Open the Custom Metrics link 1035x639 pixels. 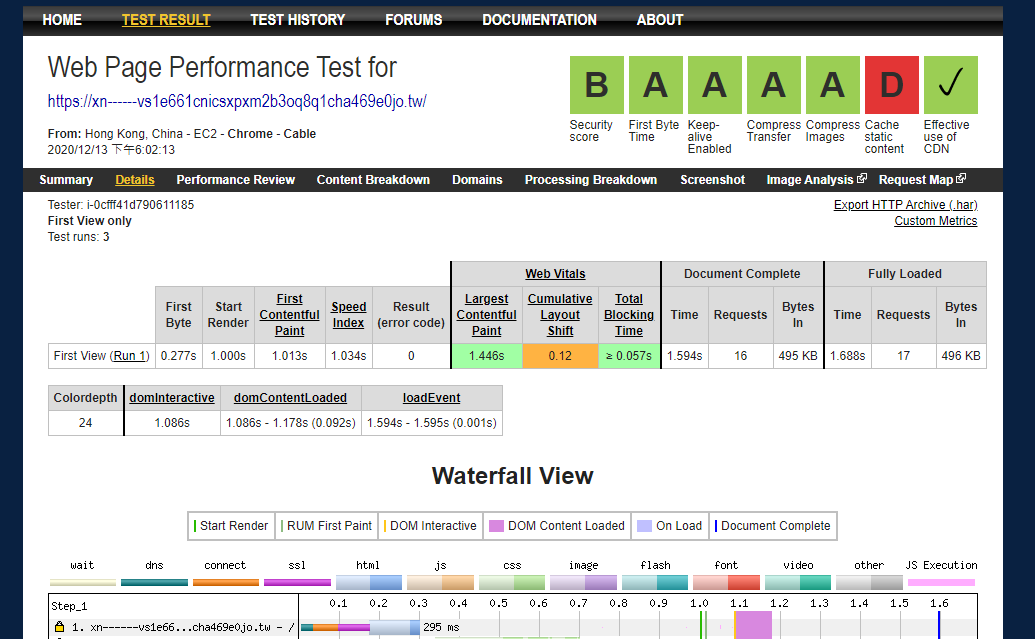[x=935, y=221]
